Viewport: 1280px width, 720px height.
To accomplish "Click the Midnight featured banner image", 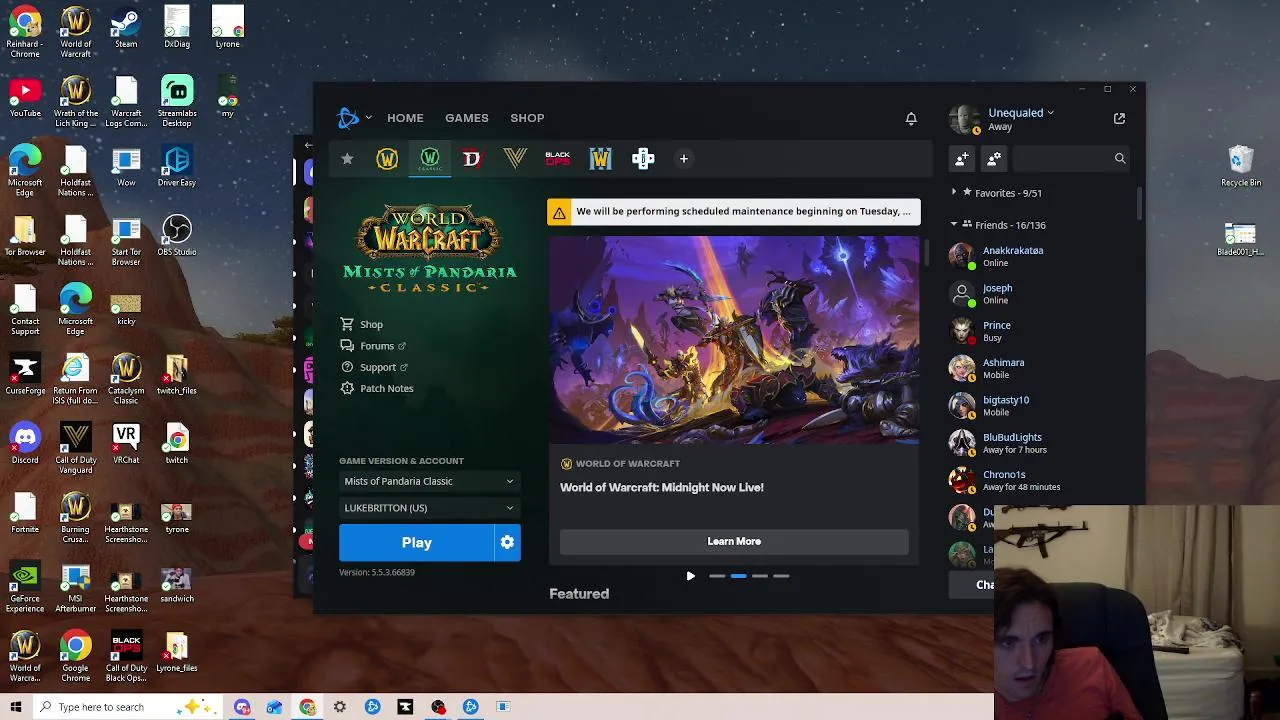I will [733, 340].
